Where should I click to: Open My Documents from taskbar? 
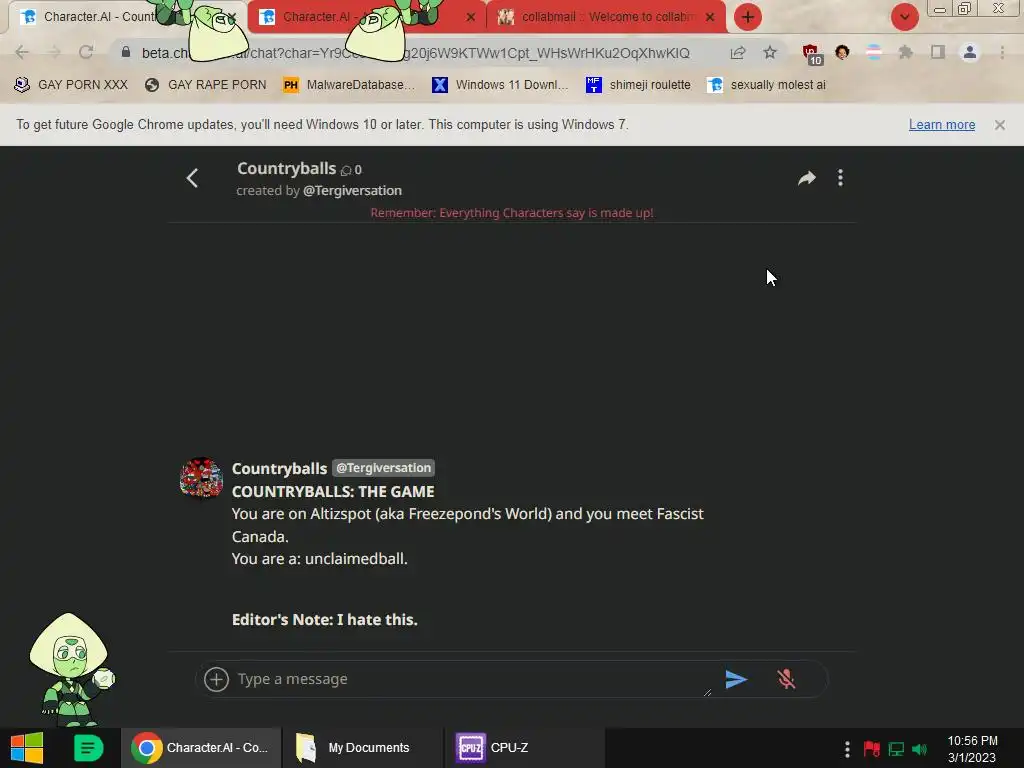361,748
